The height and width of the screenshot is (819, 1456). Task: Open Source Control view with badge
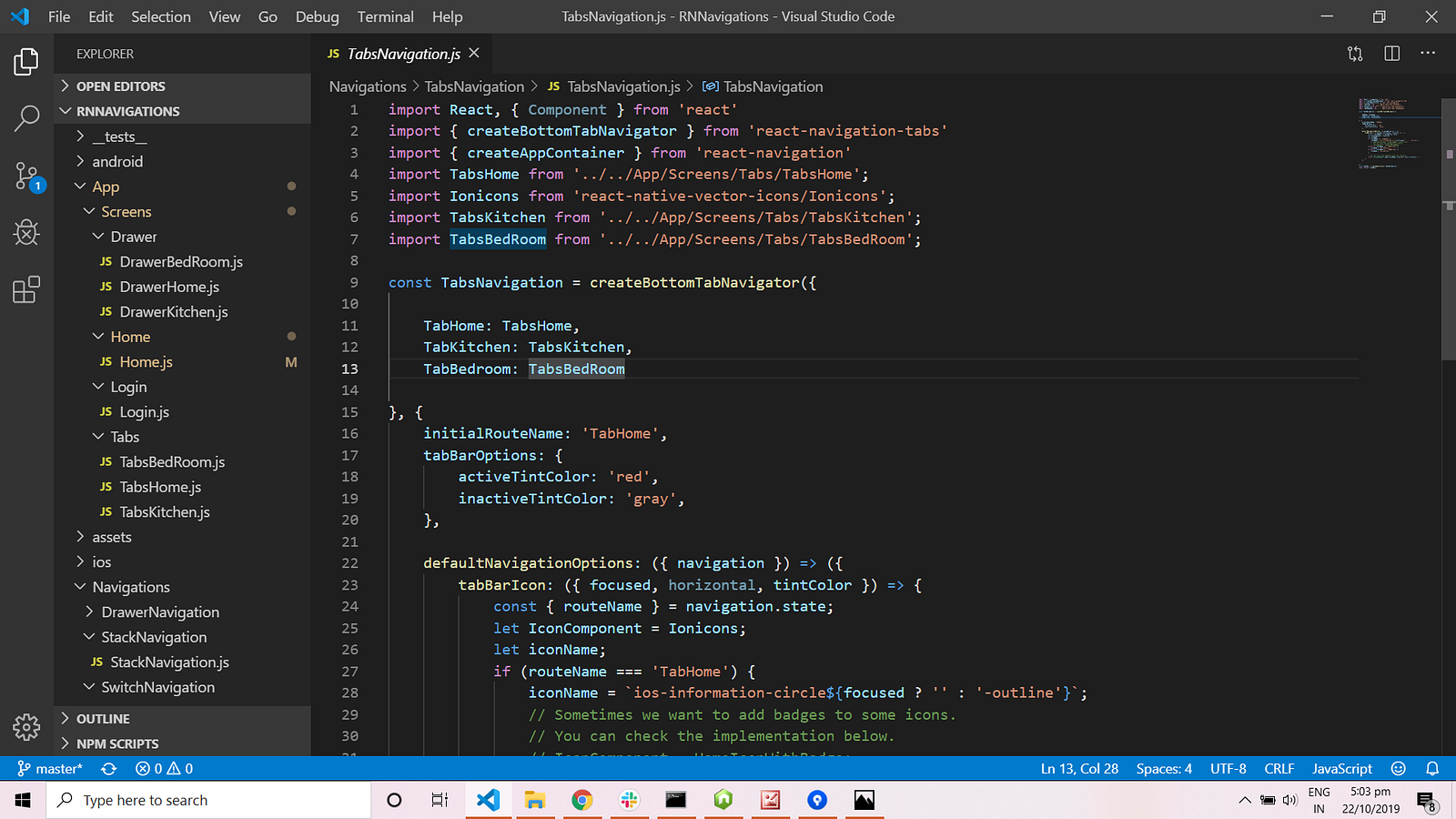pos(28,177)
